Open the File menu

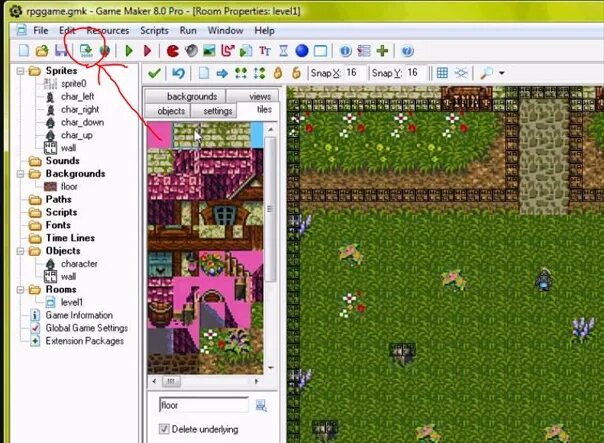[x=40, y=30]
